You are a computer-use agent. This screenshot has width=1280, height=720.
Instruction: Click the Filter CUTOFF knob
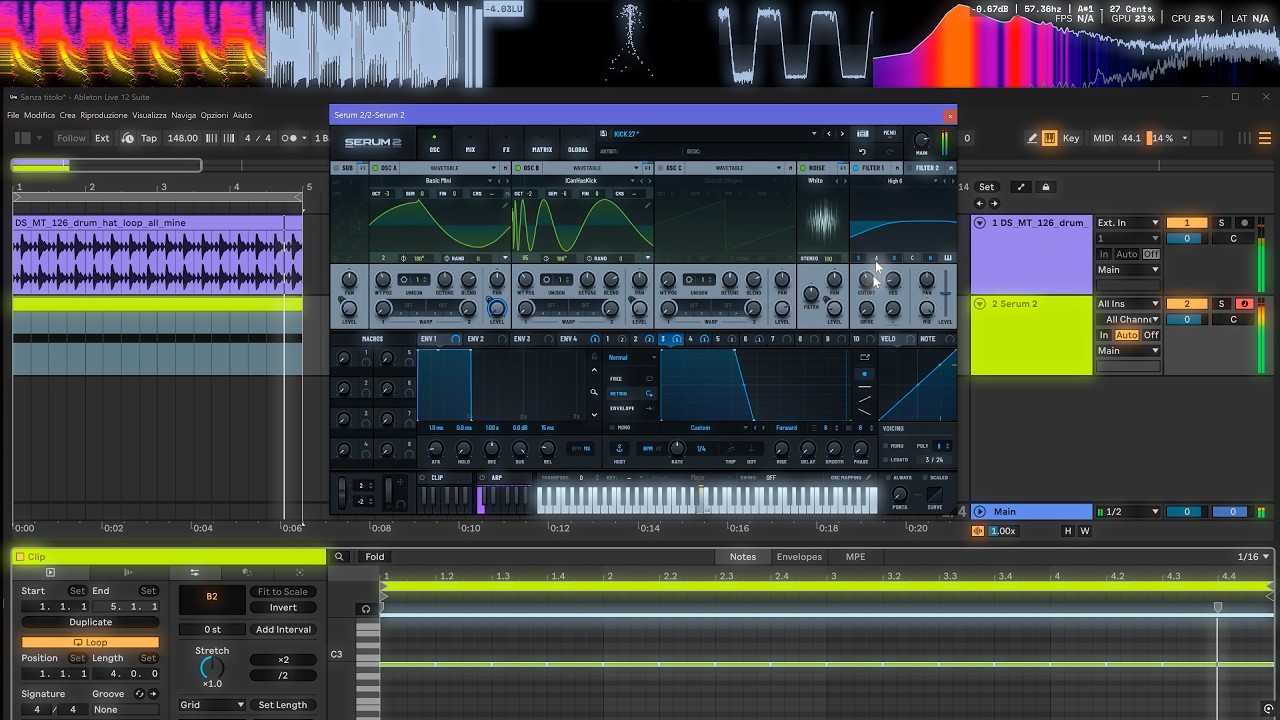866,280
